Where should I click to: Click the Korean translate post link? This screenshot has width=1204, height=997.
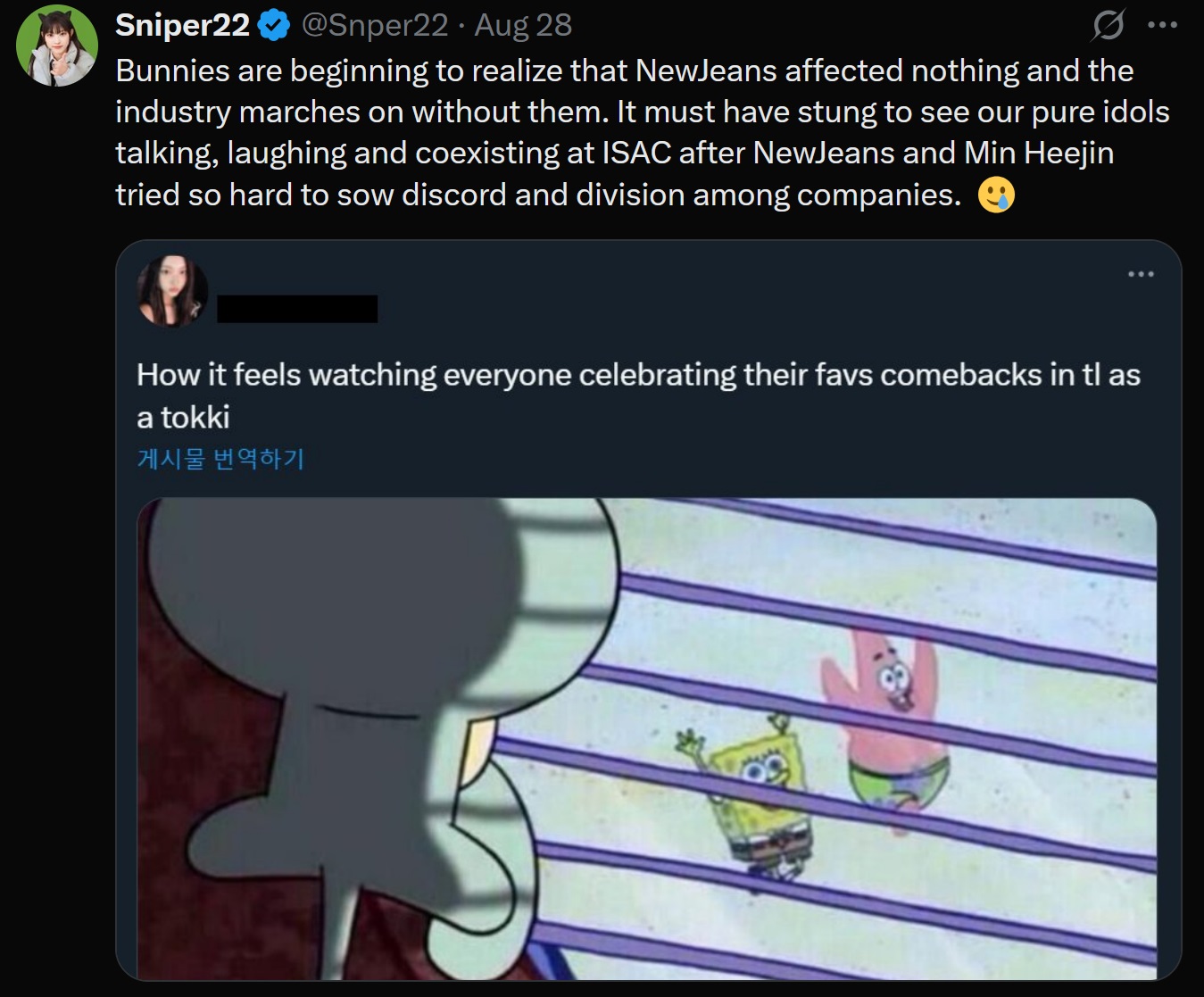(x=220, y=459)
